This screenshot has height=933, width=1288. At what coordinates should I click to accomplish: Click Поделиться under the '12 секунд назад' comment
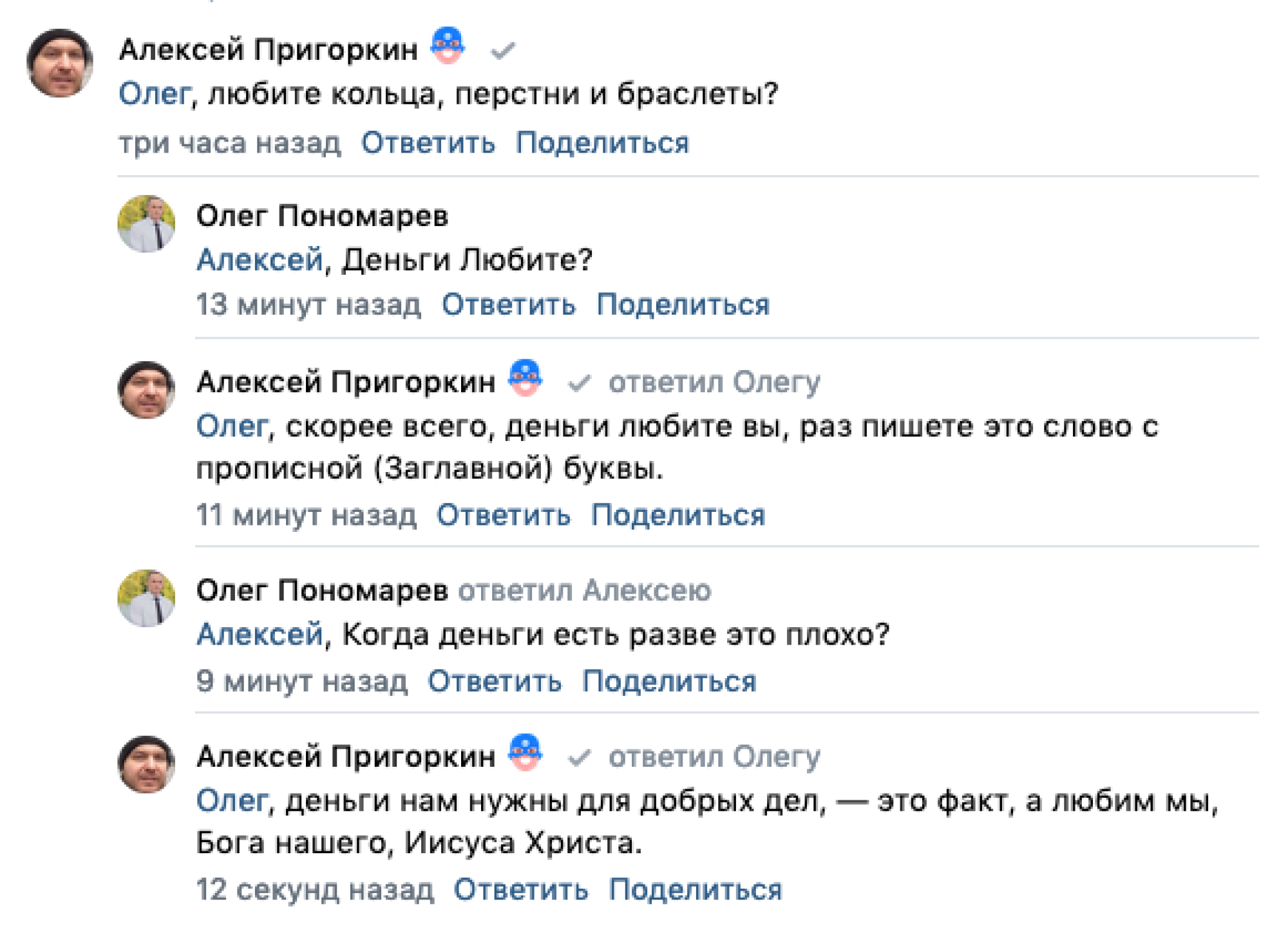696,889
